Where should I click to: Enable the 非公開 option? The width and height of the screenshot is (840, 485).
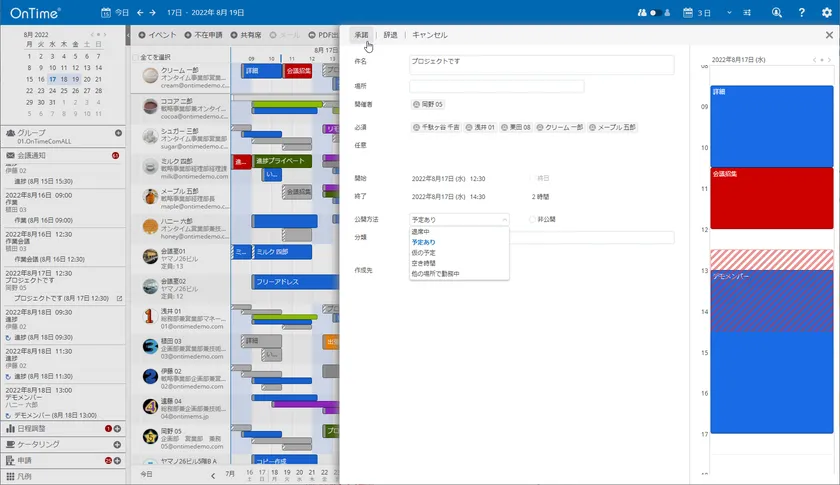(x=534, y=218)
